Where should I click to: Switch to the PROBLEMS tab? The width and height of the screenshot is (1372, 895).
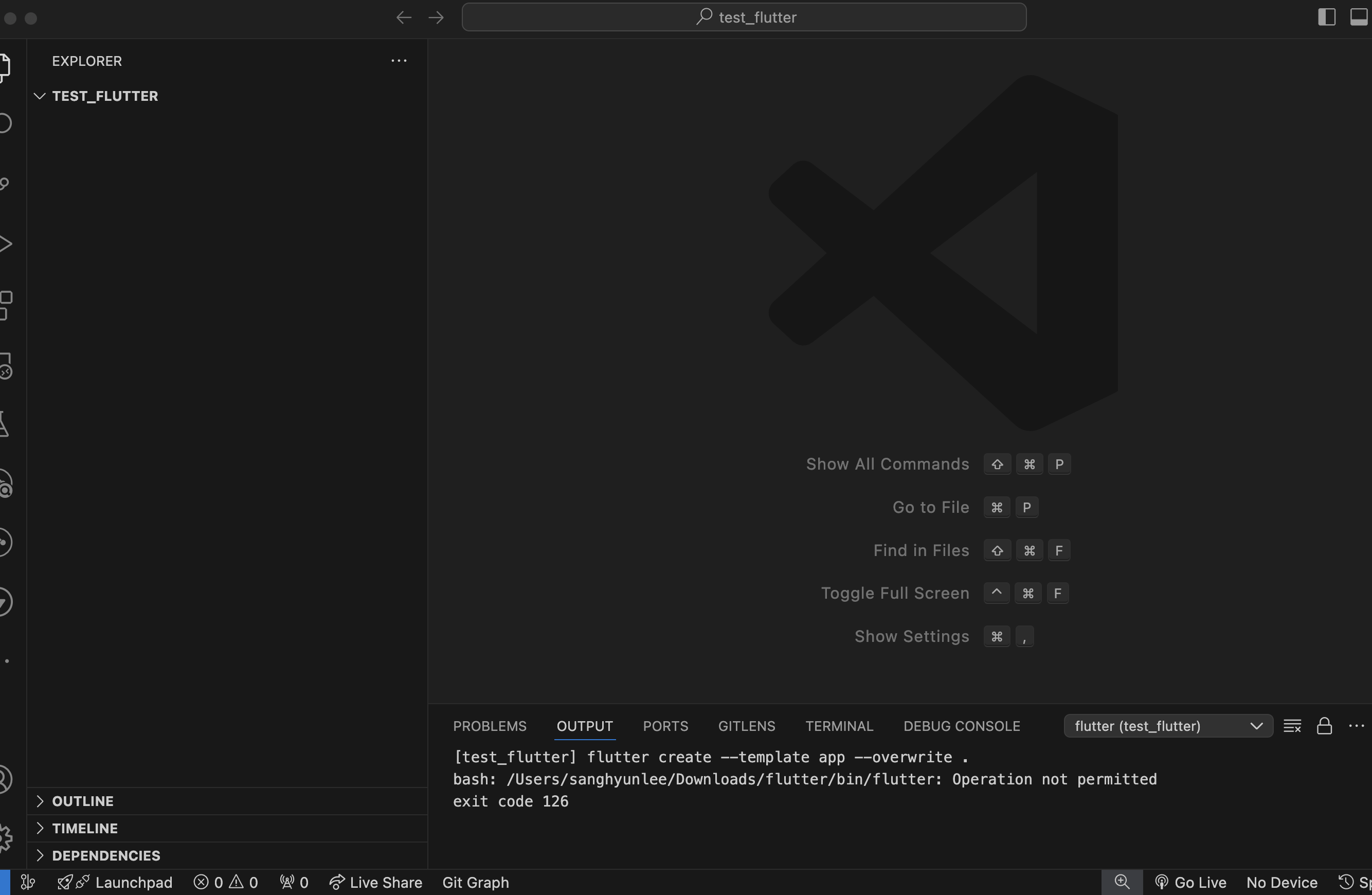(x=490, y=726)
